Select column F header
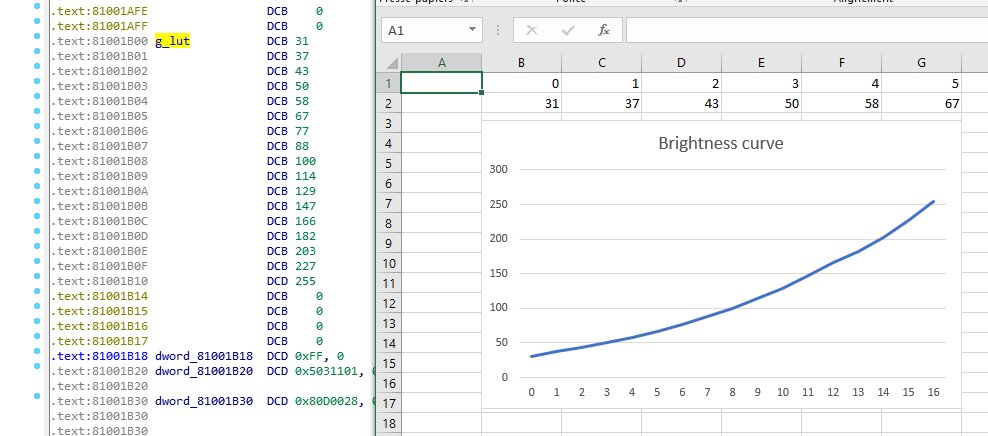The image size is (988, 436). [x=841, y=62]
